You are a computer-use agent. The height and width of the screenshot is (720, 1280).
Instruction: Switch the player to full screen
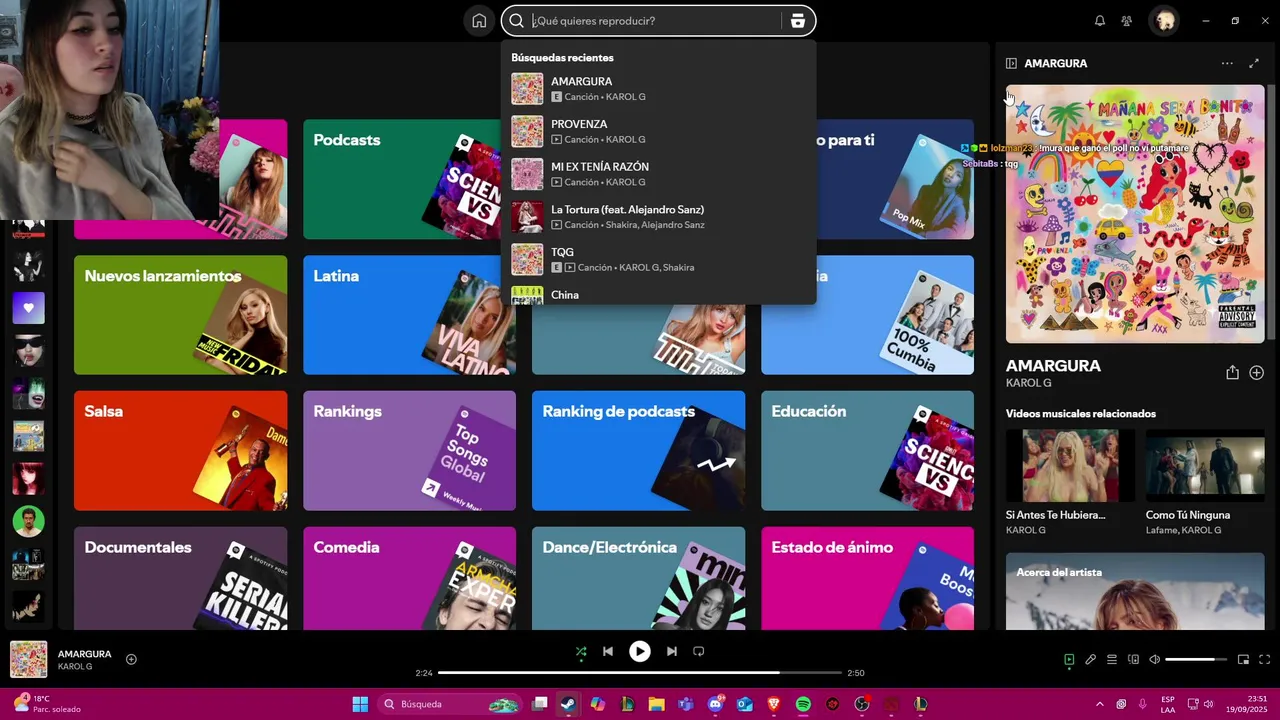(x=1264, y=659)
